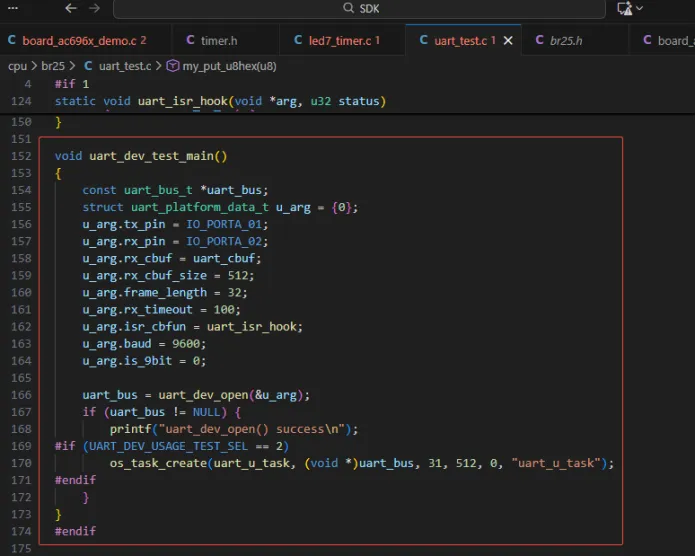Screen dimensions: 696x557
Task: Close the uart_test.c tab
Action: tap(508, 41)
